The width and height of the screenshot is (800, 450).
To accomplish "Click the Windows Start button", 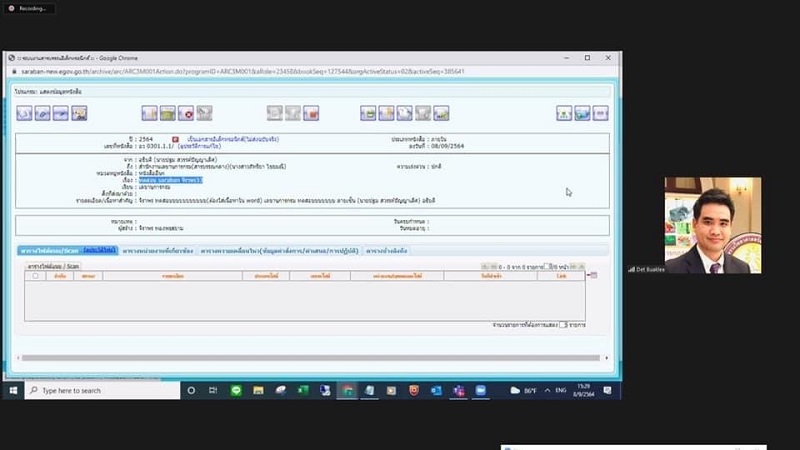I will tap(15, 390).
